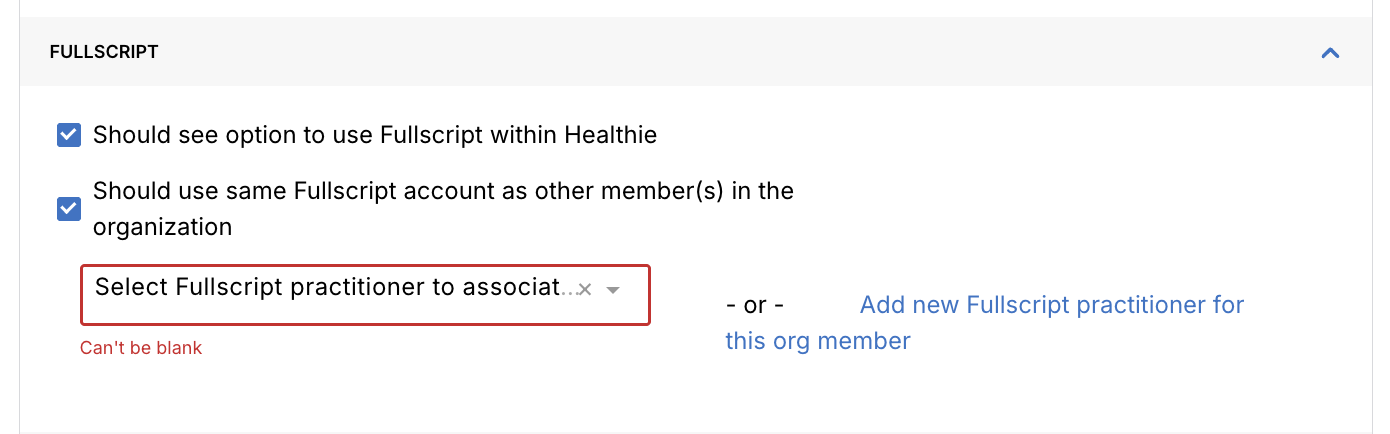Click the FULLSCRIPT section header title
Screen dimensions: 1390x434
click(x=104, y=52)
